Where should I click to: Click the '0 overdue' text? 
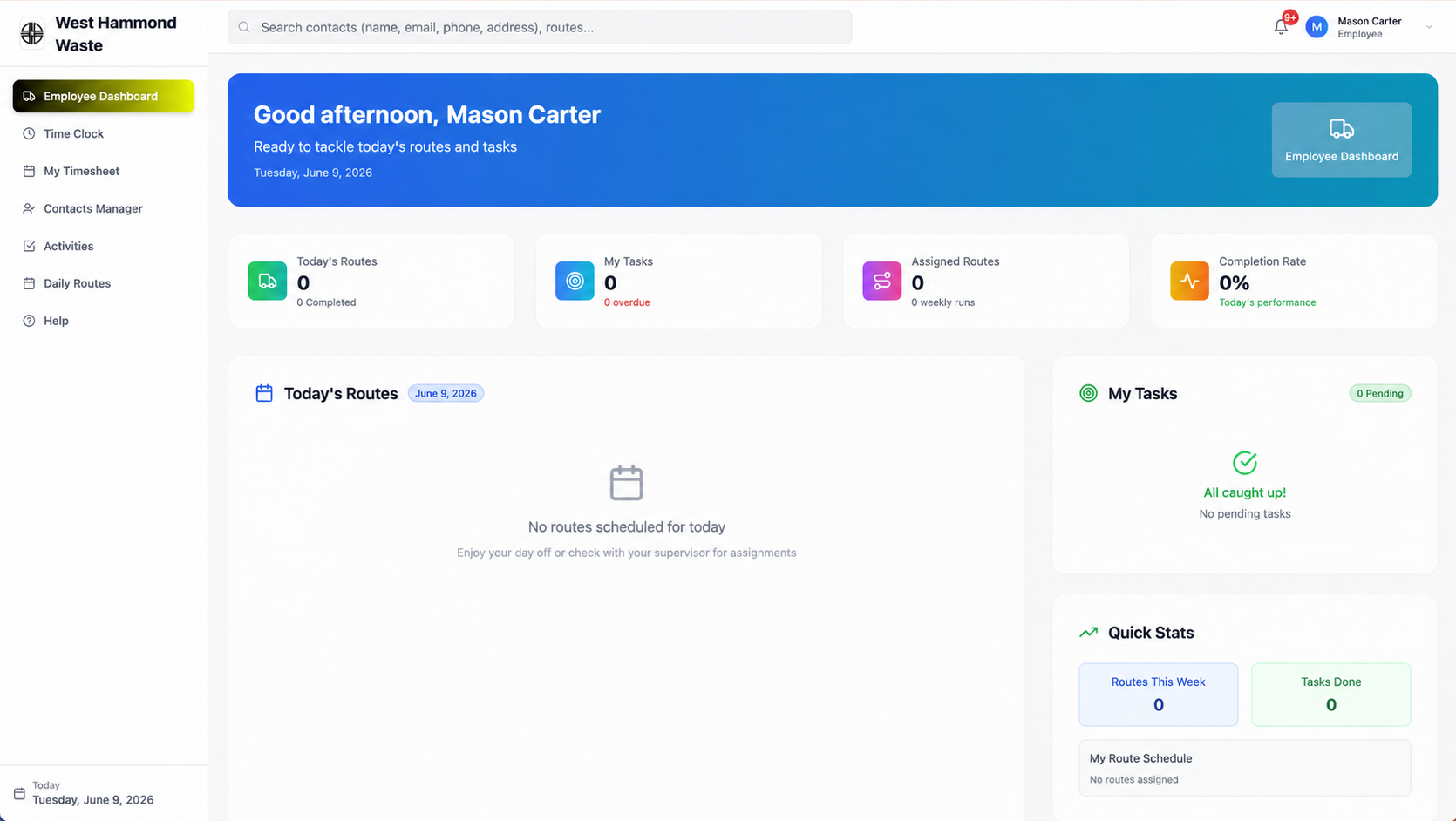(x=627, y=302)
